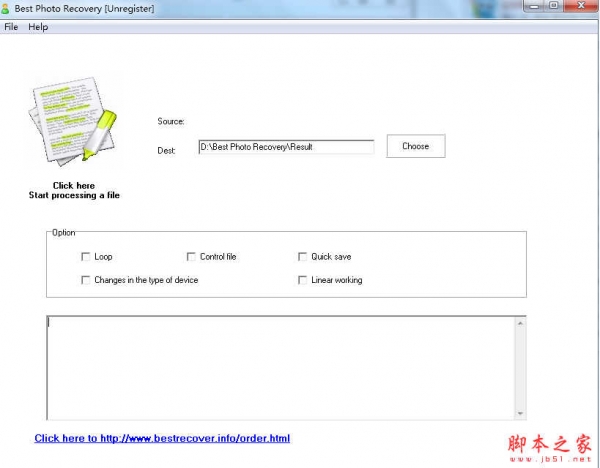
Task: Open the Help menu
Action: 38,27
